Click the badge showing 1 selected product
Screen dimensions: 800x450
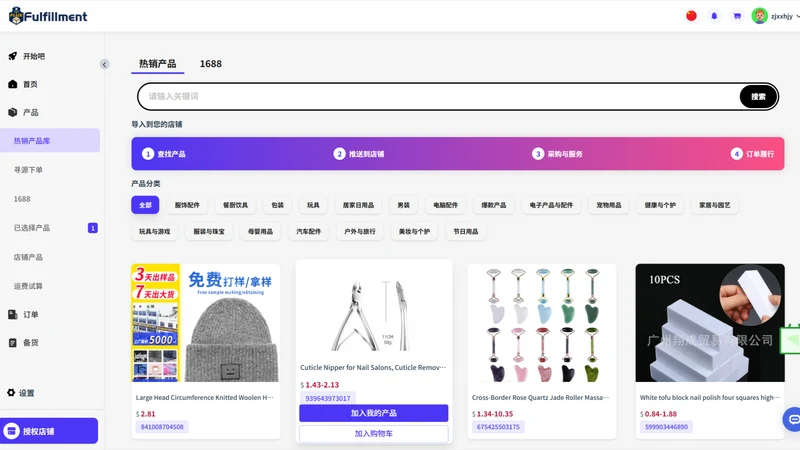tap(93, 228)
